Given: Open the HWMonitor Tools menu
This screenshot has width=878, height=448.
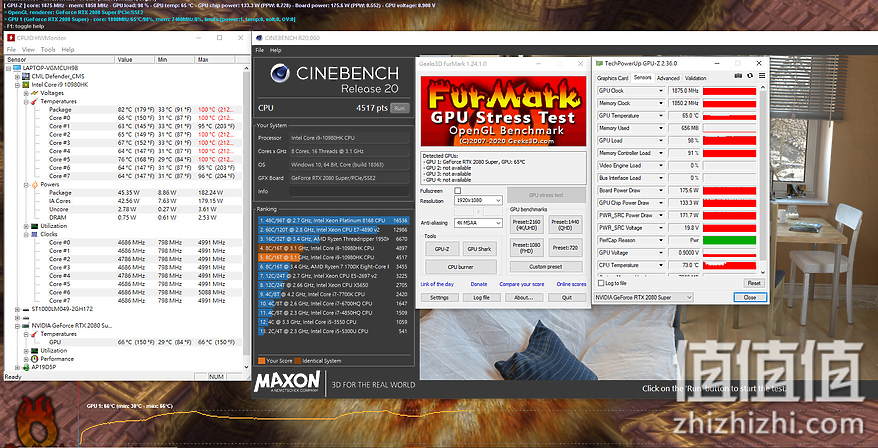Looking at the screenshot, I should click(48, 50).
